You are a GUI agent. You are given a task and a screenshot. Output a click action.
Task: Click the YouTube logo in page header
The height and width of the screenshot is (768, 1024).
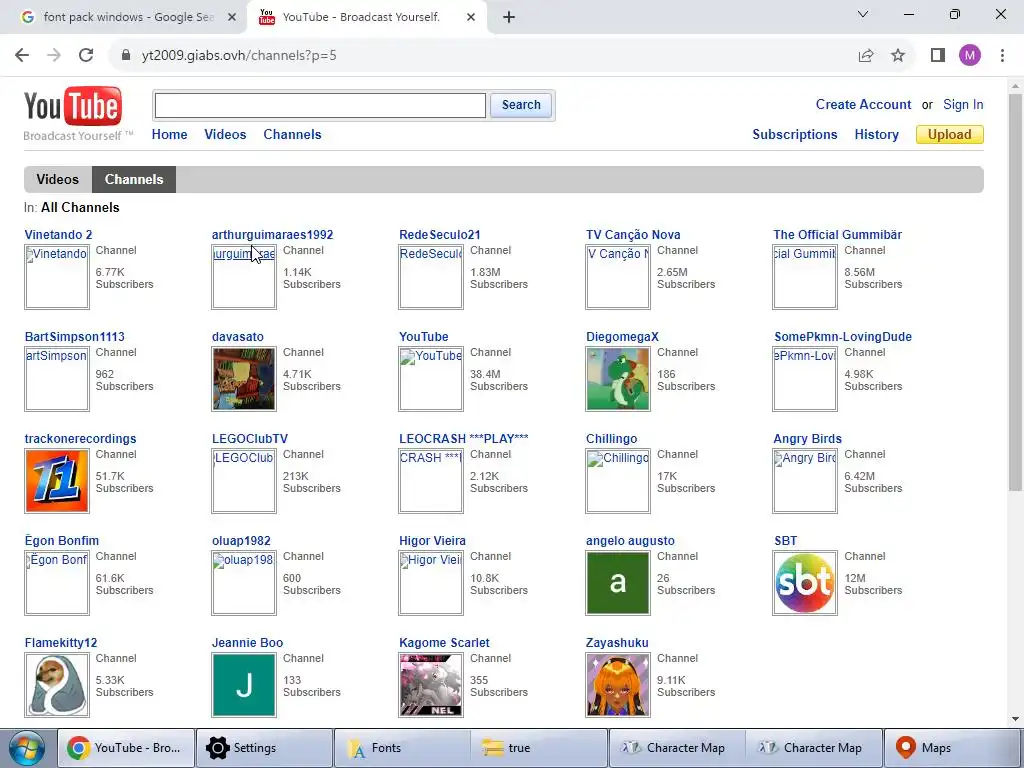pos(73,106)
